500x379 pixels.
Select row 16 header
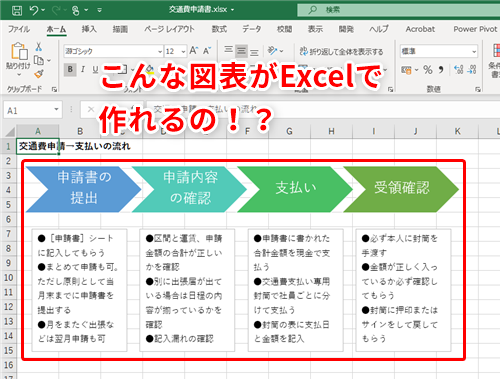(8, 365)
